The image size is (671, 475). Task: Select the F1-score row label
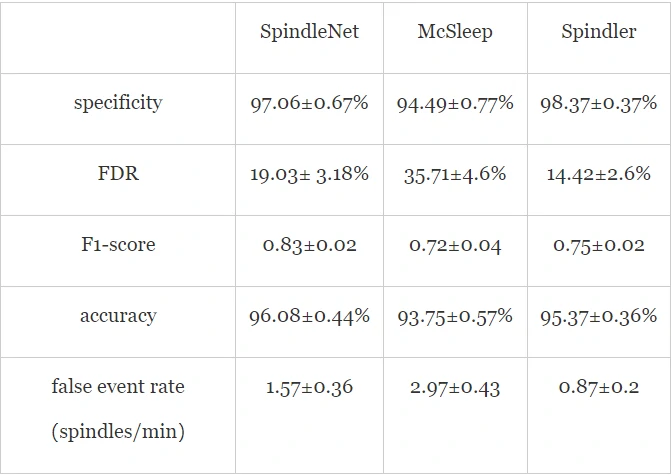point(118,245)
